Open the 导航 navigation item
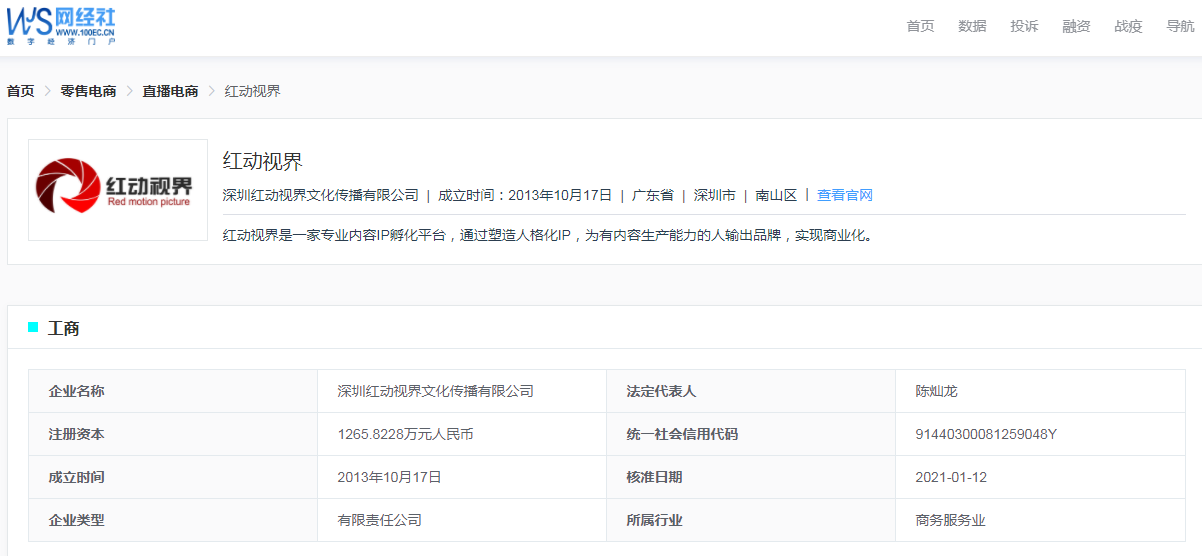Screen dimensions: 1202x556 [1180, 26]
